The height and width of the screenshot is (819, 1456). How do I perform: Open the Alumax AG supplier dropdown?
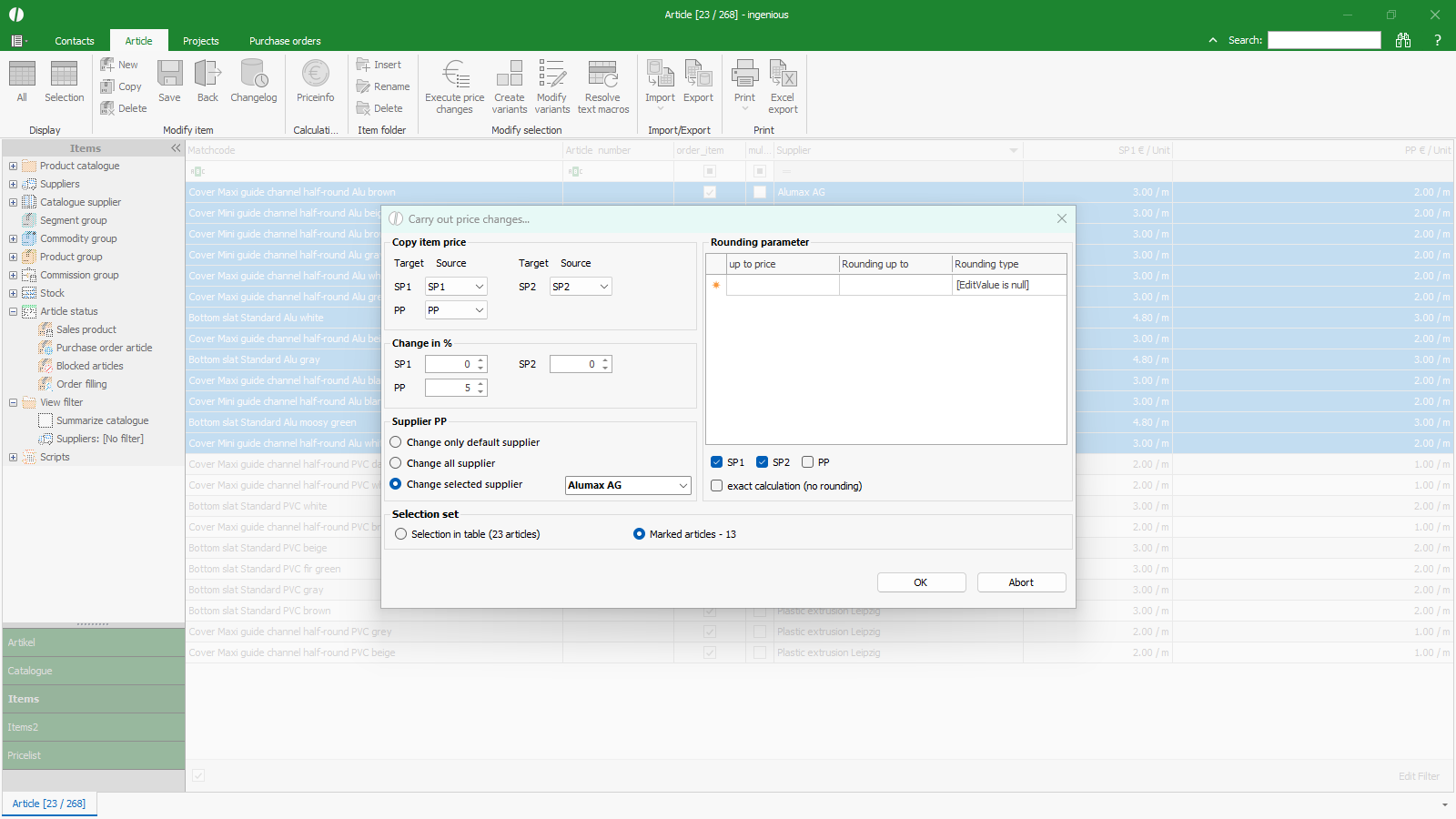[x=683, y=486]
